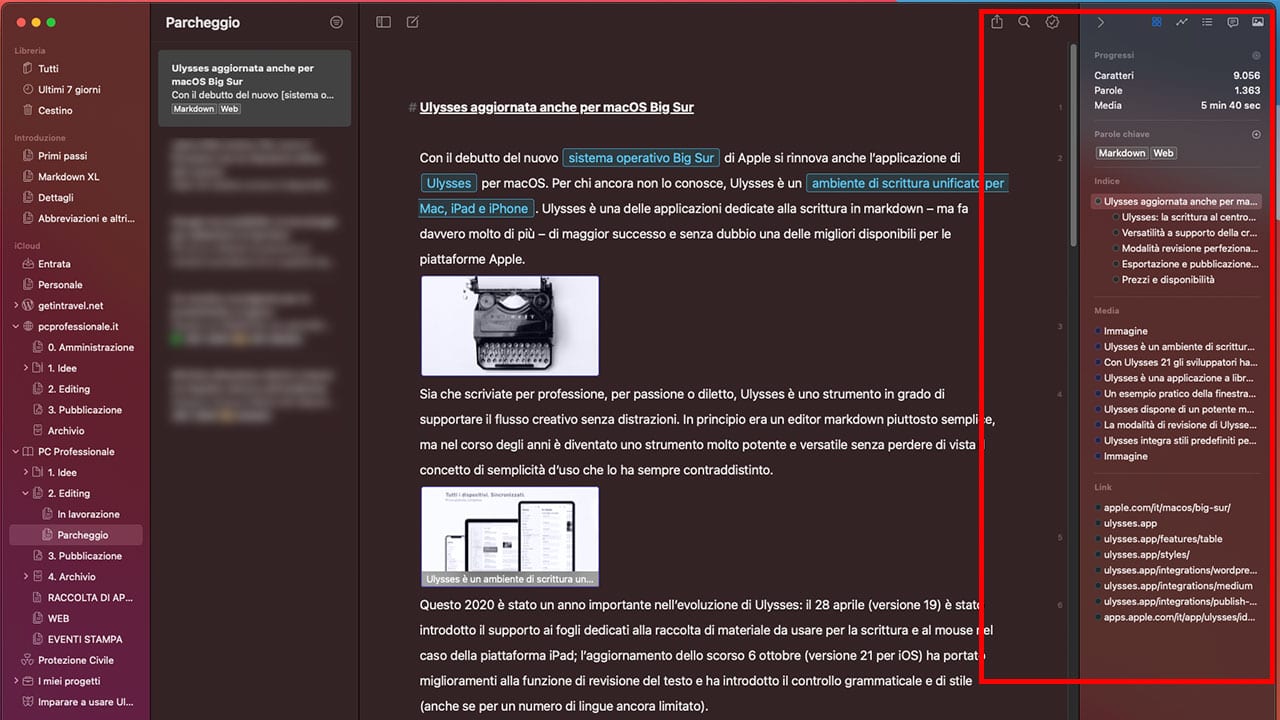Switch to the dashboard overview grid tab

[x=1156, y=22]
